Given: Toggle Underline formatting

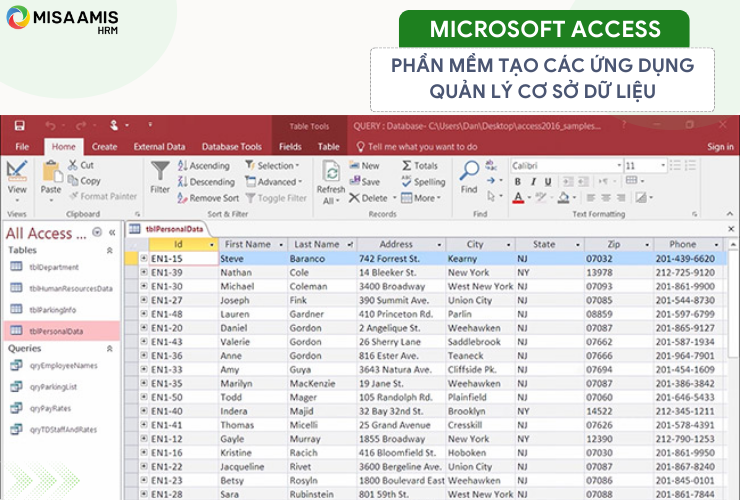Looking at the screenshot, I should point(548,182).
